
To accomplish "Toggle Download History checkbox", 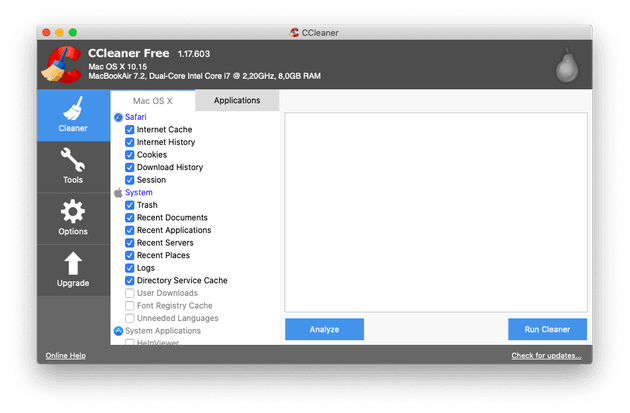I will coord(129,168).
